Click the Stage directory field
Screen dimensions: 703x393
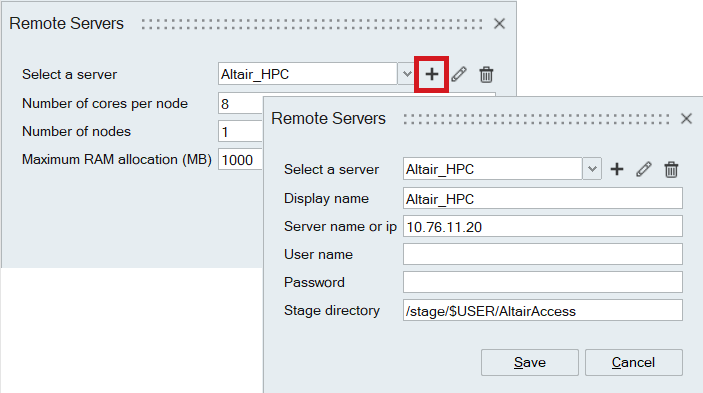(x=542, y=310)
